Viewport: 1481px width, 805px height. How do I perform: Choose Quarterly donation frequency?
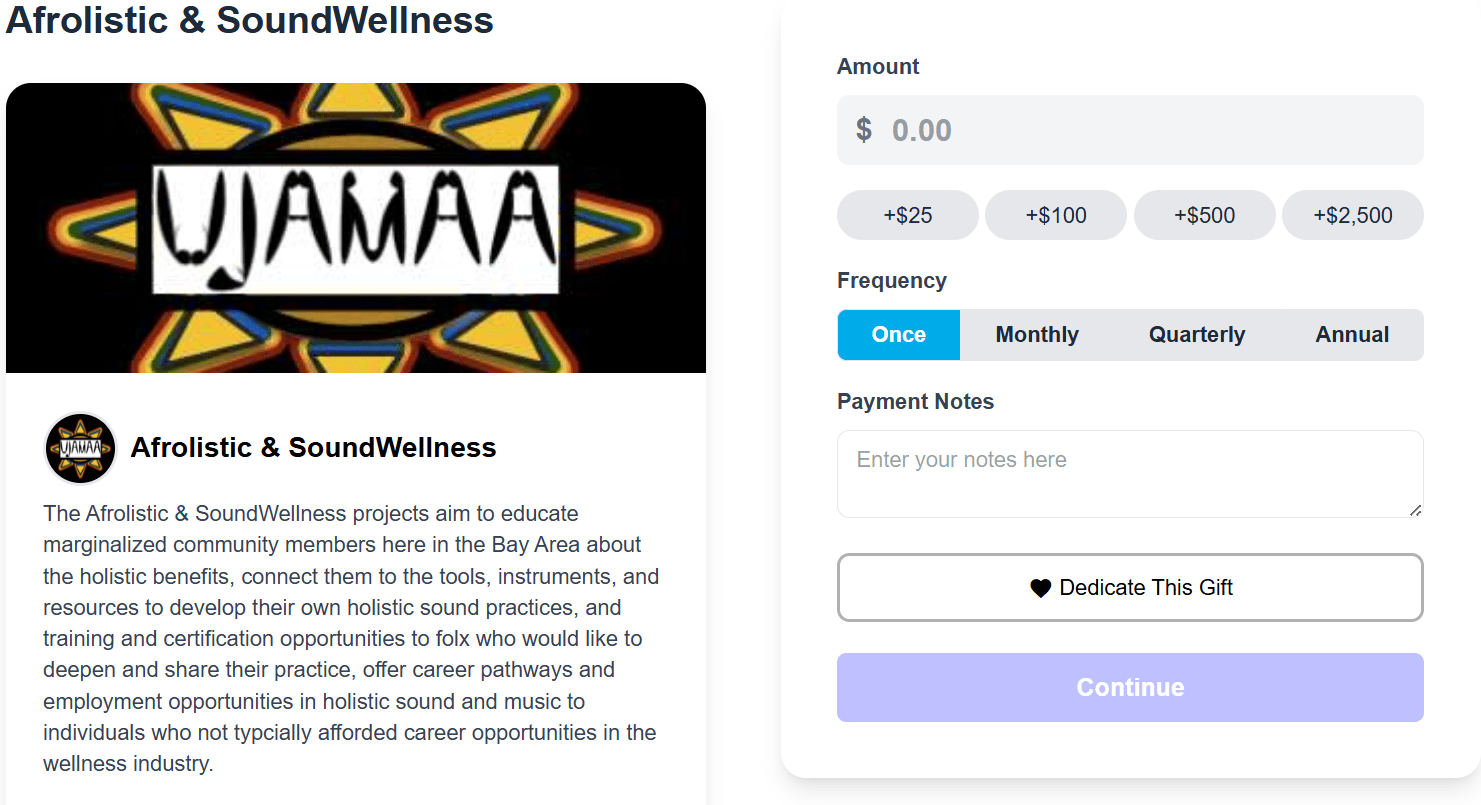click(1196, 335)
